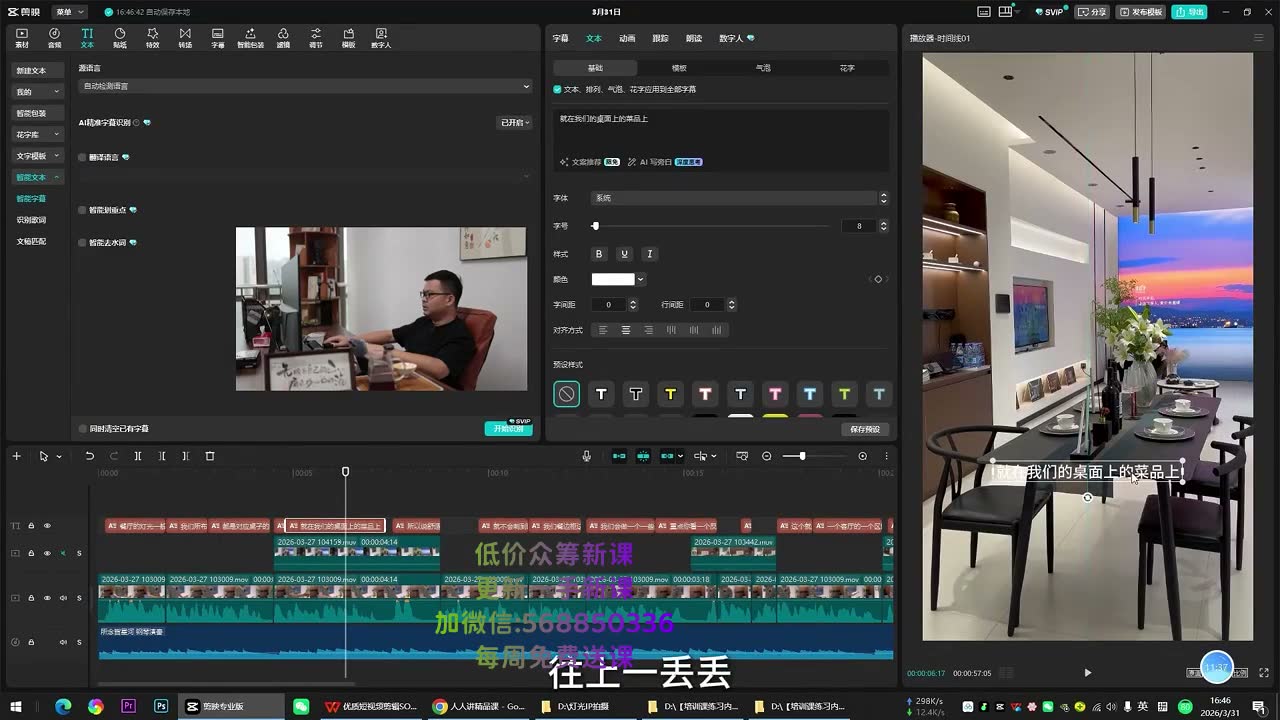Screen dimensions: 1280x720
Task: Select the 花字 sub-tab
Action: (847, 68)
